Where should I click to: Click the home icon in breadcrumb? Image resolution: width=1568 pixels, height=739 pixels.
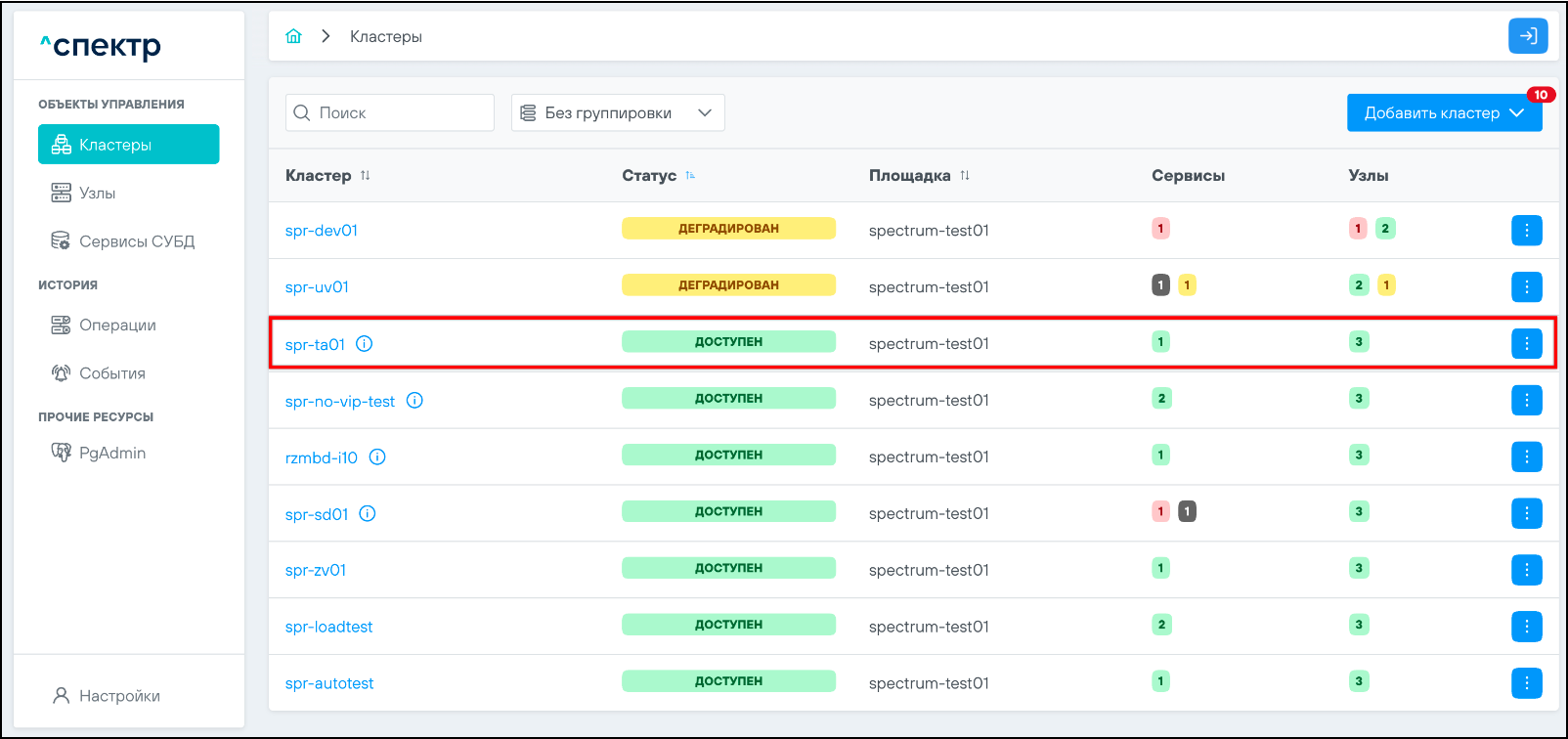tap(293, 36)
